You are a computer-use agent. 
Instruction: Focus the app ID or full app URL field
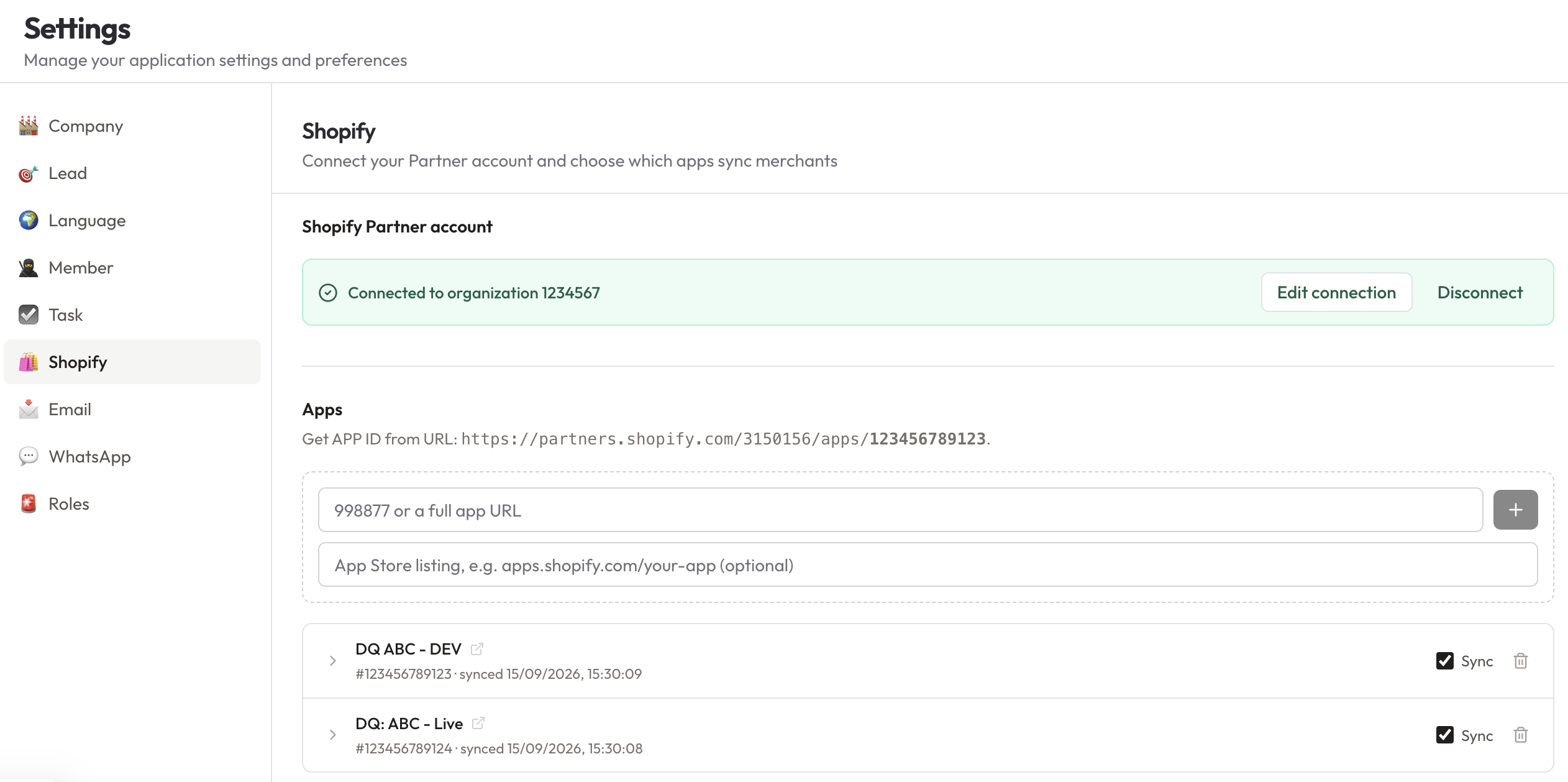(900, 510)
